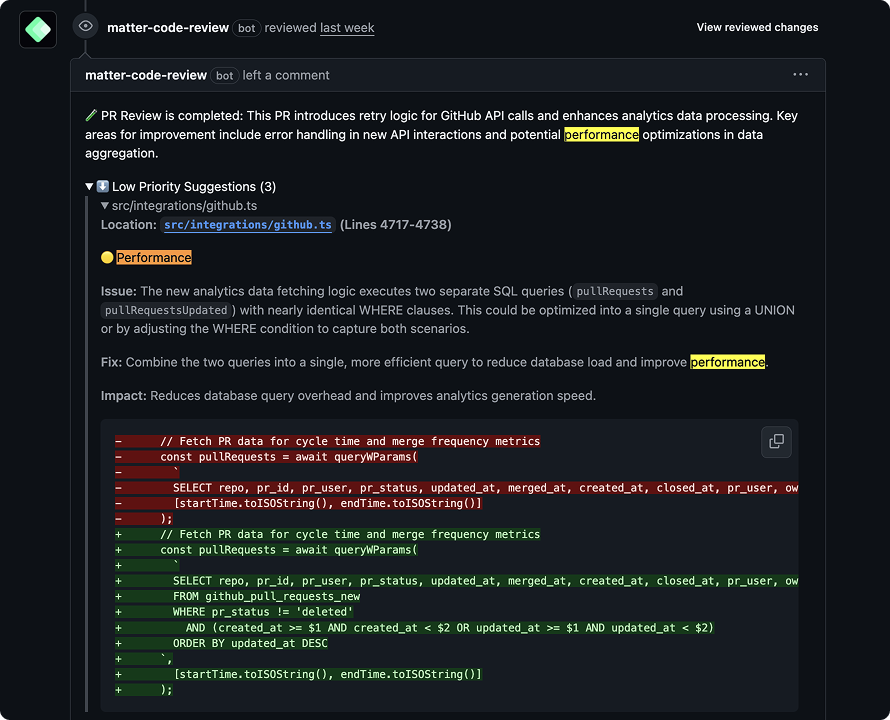Click added 'const pullRequests = await queryWParams('
890x720 pixels.
point(266,550)
